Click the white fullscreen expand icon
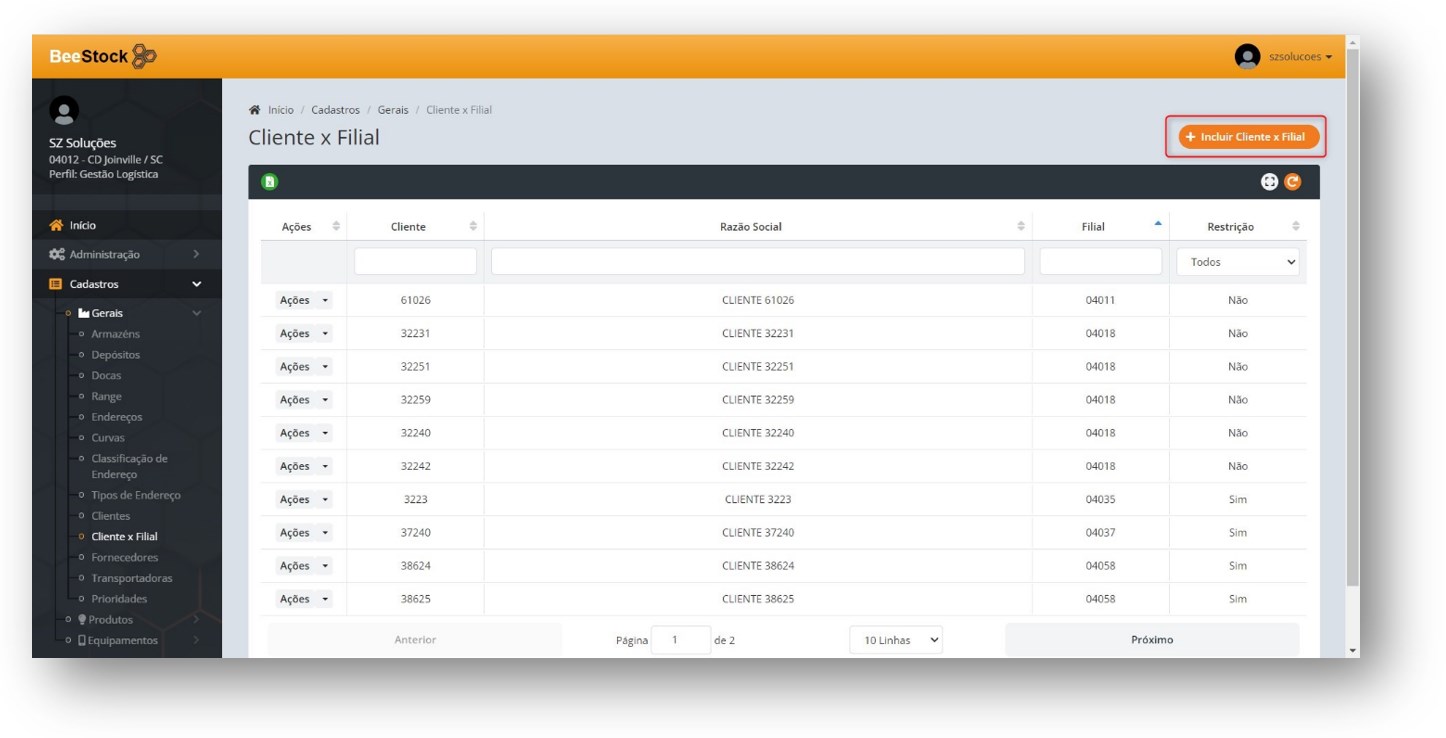Image resolution: width=1446 pixels, height=738 pixels. click(1270, 182)
